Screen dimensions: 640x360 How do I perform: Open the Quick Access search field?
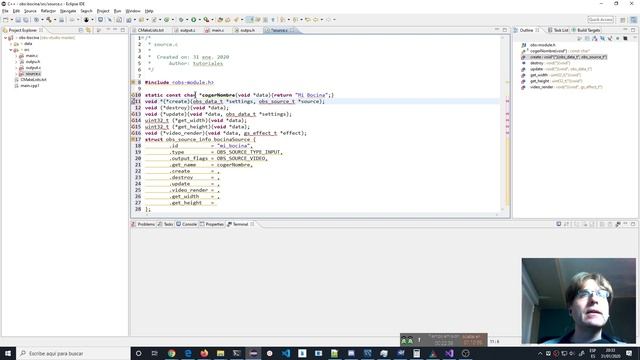600,20
